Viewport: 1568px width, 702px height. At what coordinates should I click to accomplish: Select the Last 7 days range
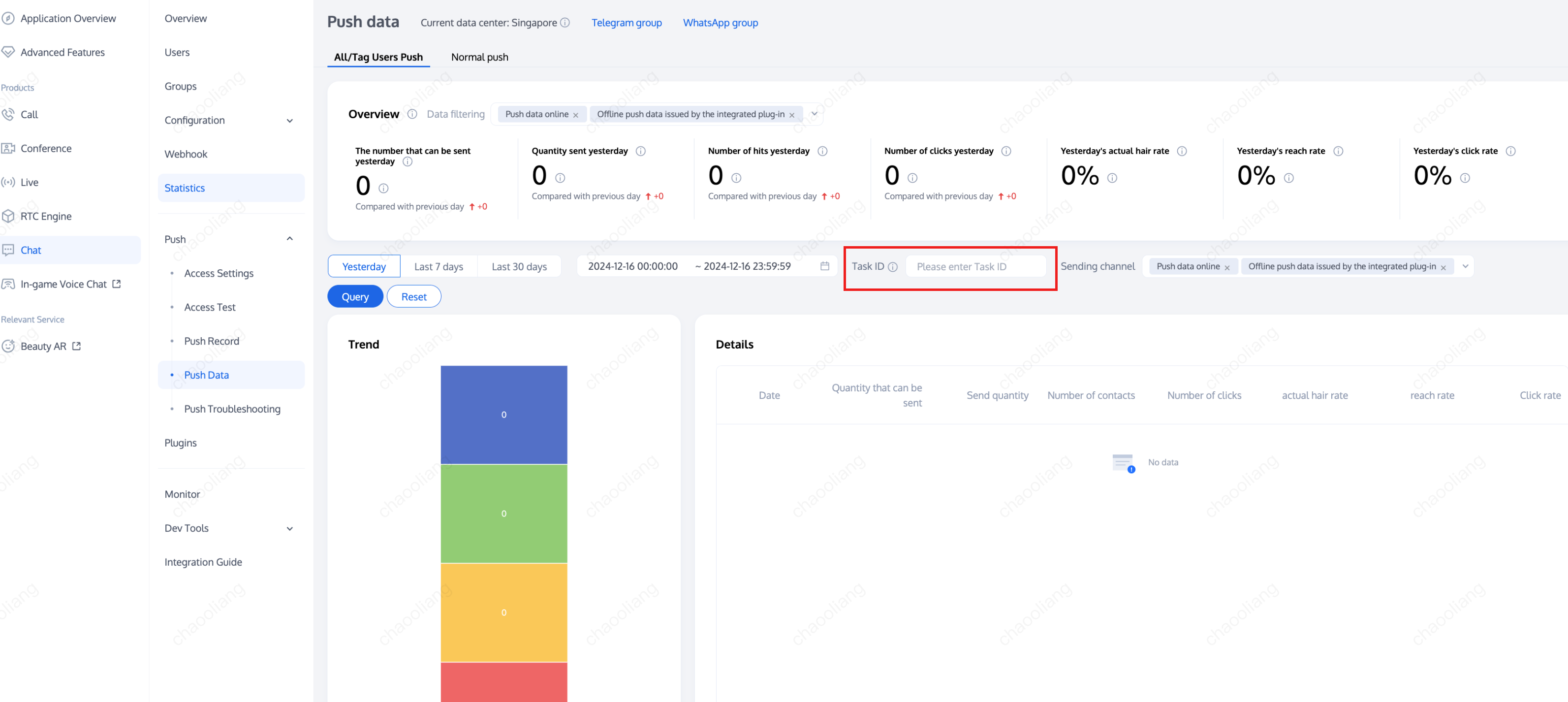click(438, 266)
